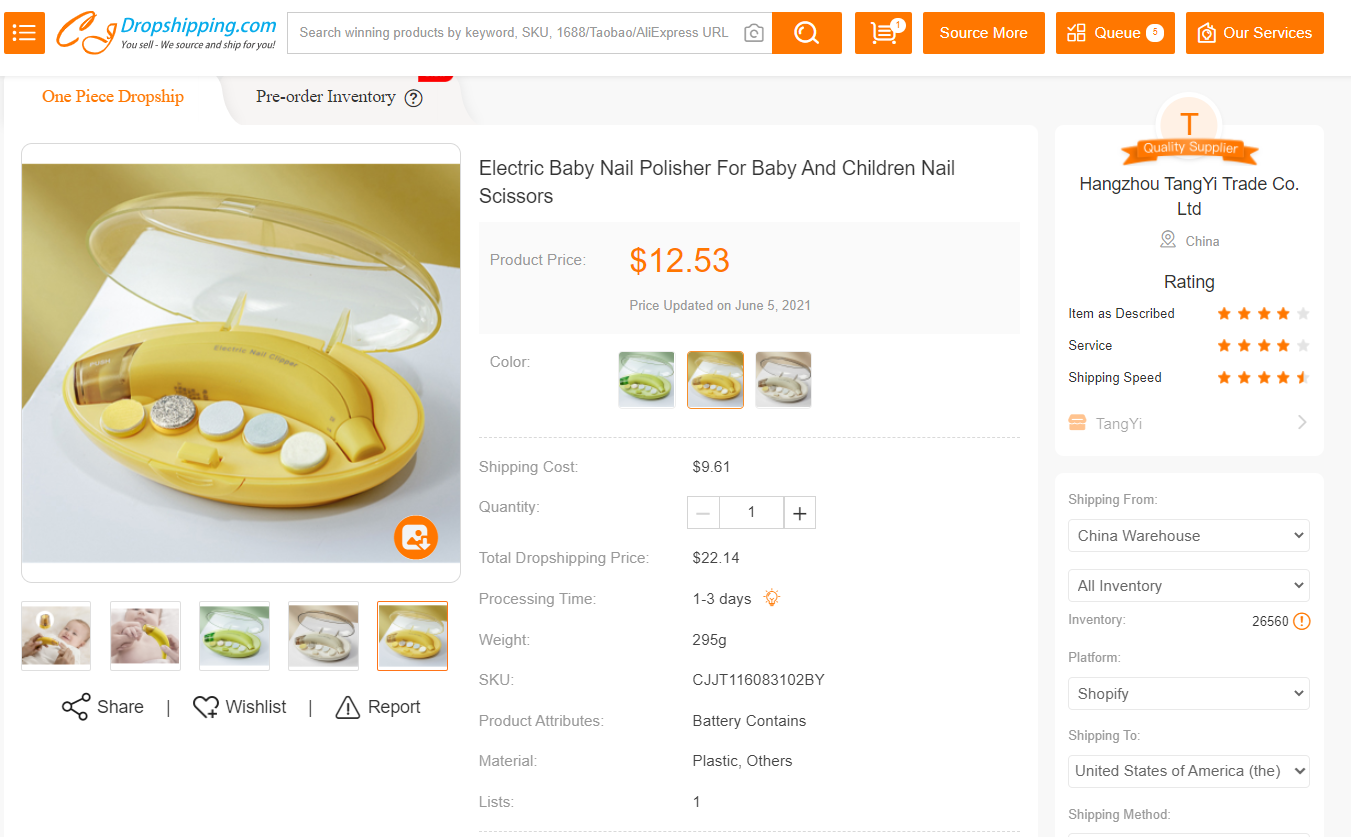Image resolution: width=1351 pixels, height=837 pixels.
Task: Click the camera image search icon
Action: point(754,33)
